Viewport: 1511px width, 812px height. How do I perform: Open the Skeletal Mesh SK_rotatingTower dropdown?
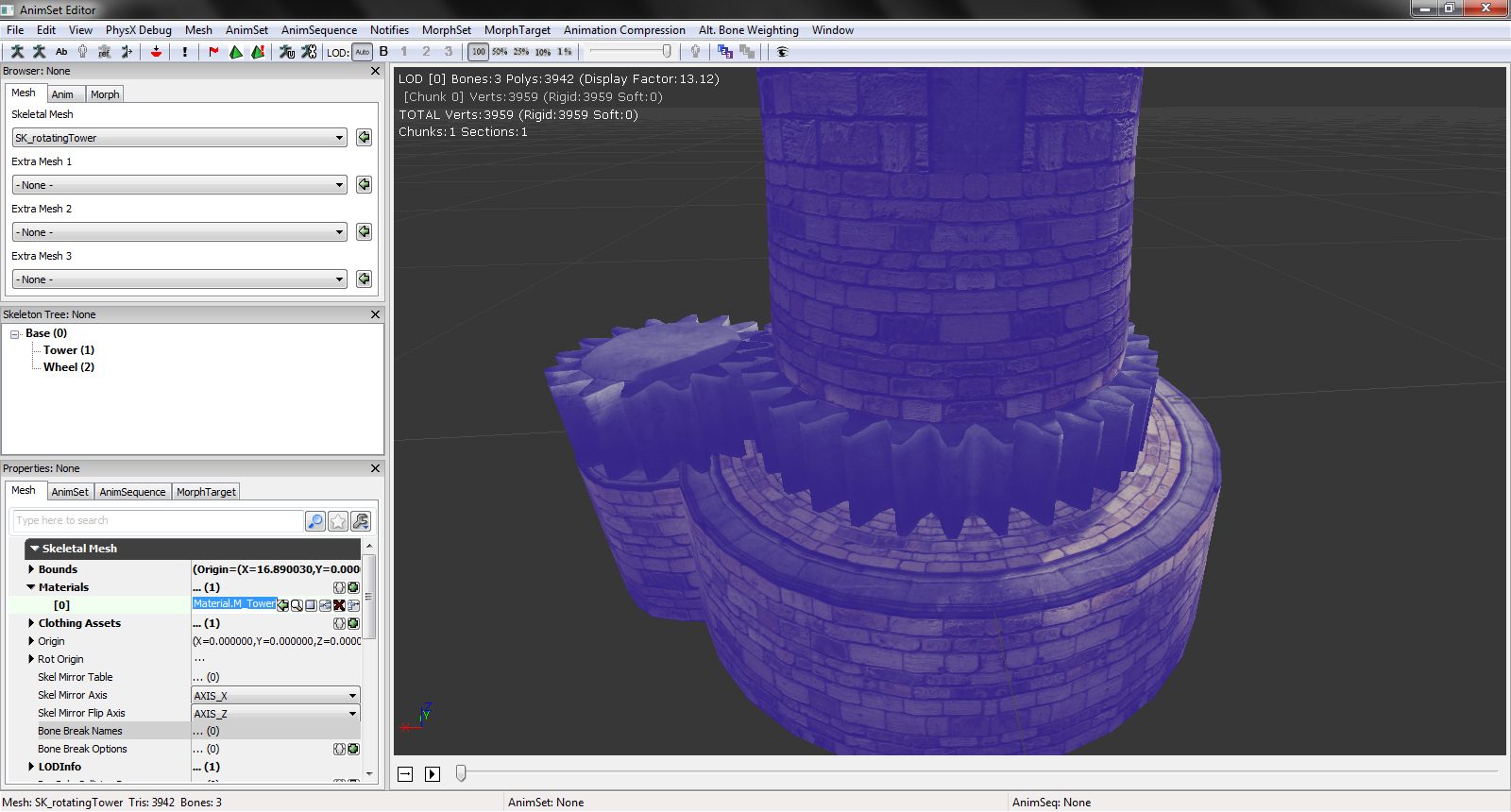coord(179,138)
